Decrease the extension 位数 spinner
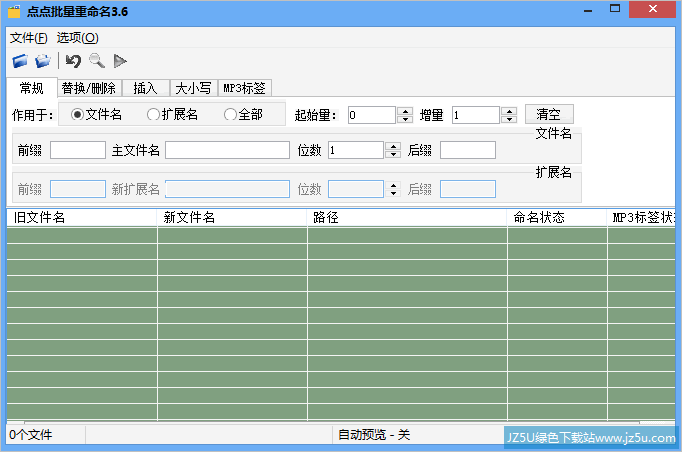 click(x=393, y=193)
